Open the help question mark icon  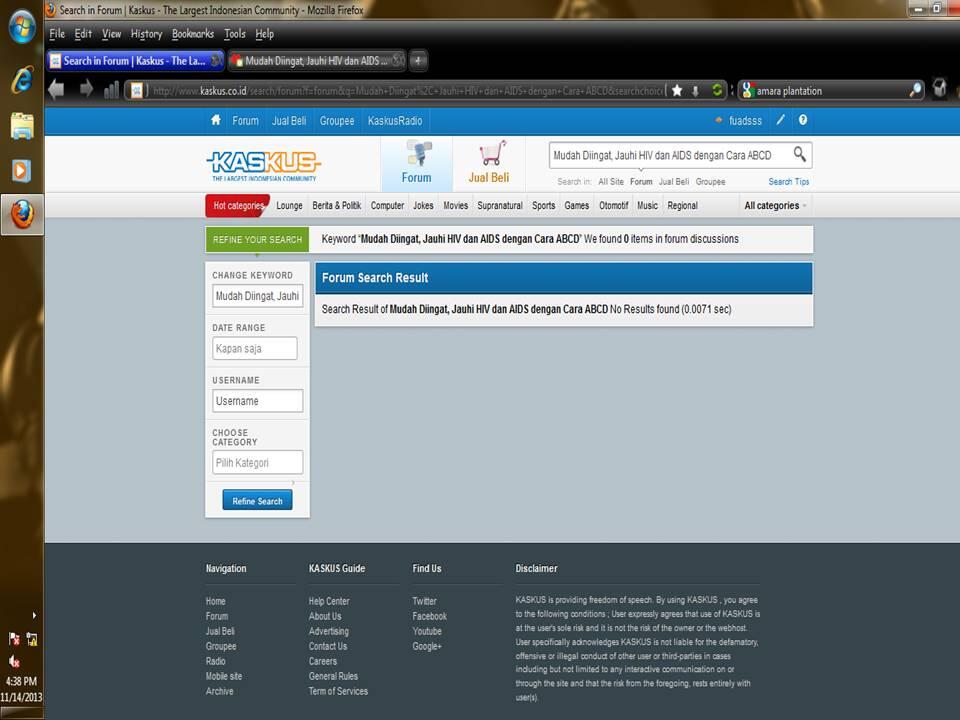[x=803, y=120]
